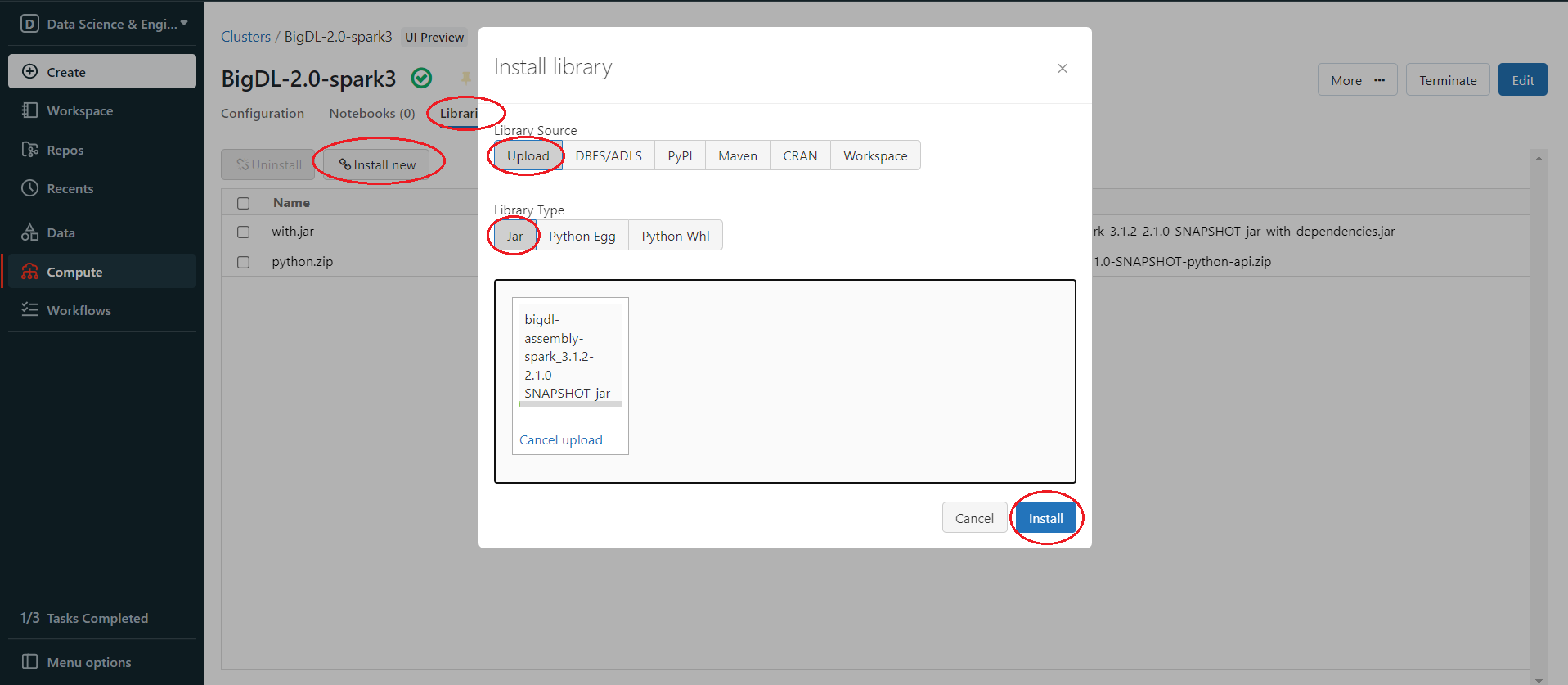Select the Compute cluster icon
This screenshot has width=1568, height=685.
click(29, 272)
